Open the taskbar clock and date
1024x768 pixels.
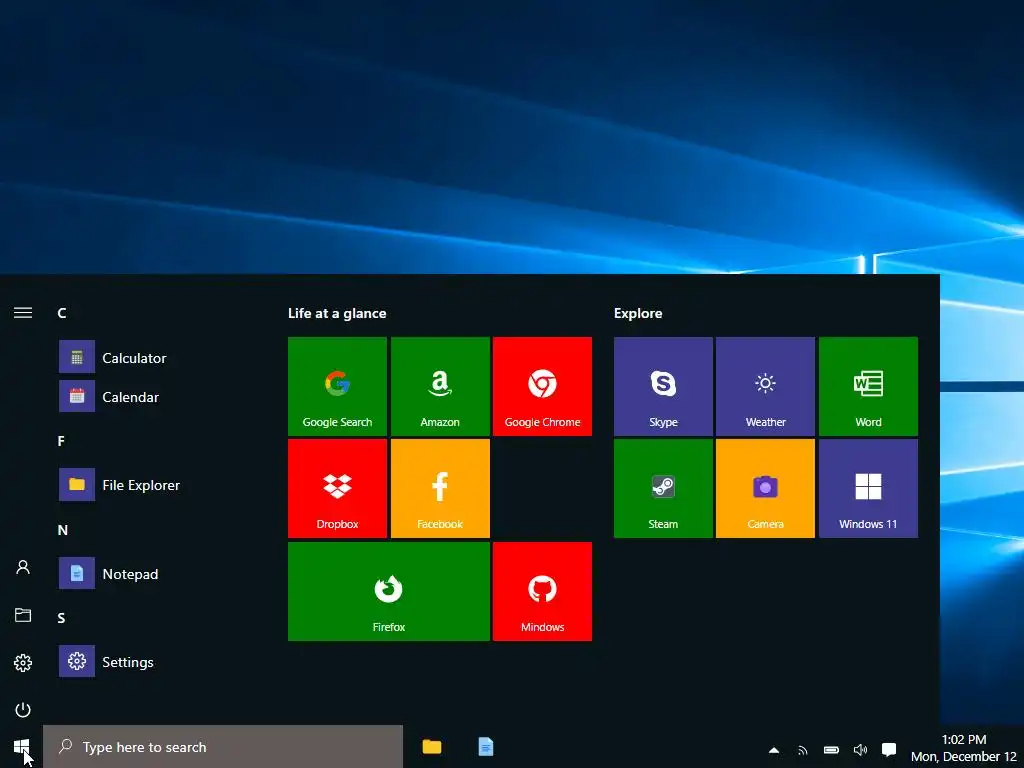(964, 748)
